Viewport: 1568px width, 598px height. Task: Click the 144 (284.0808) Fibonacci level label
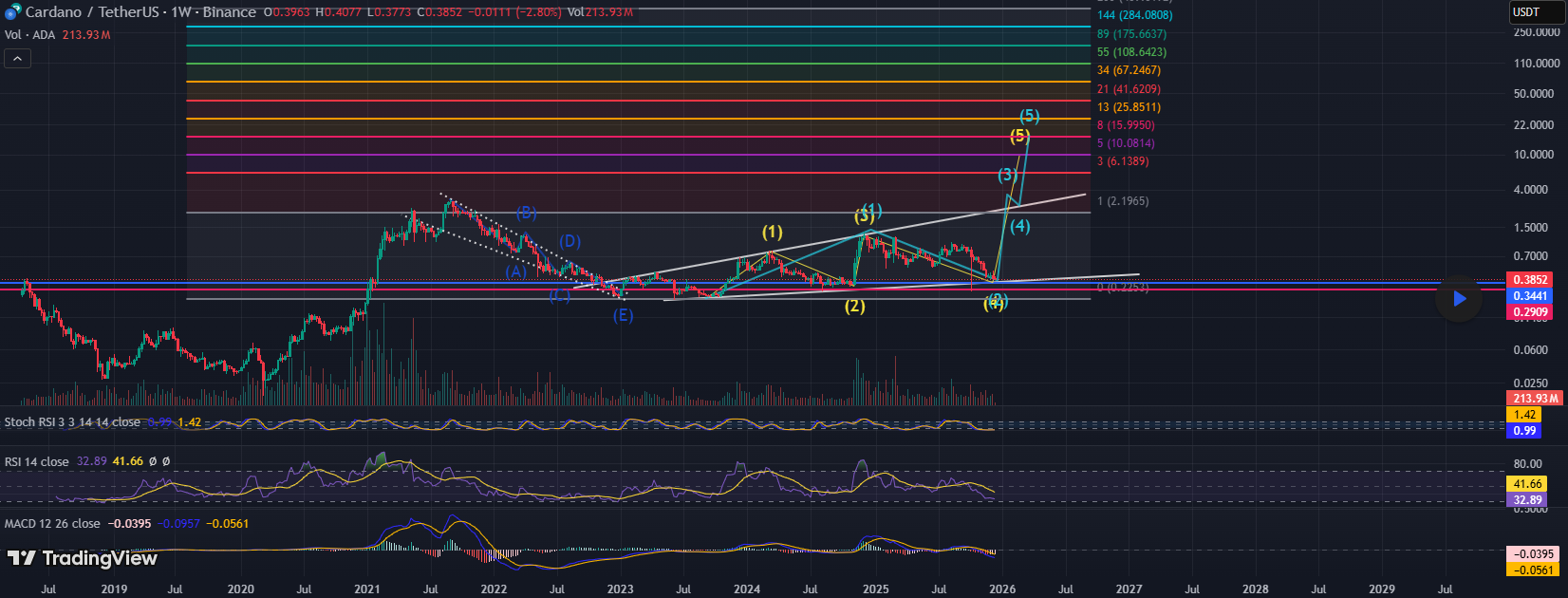pos(1134,15)
